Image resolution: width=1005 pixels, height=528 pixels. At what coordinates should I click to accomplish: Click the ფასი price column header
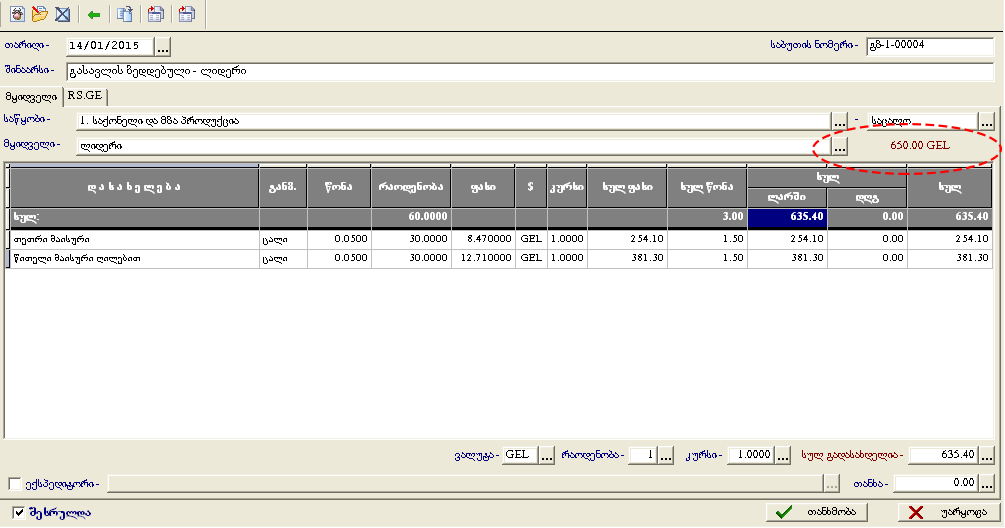pos(483,187)
